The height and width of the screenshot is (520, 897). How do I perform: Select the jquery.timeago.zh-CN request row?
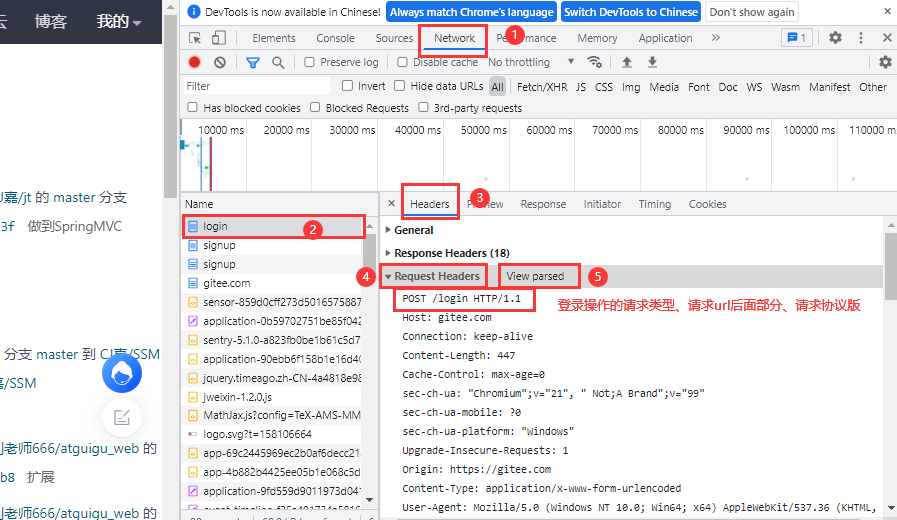pyautogui.click(x=273, y=378)
